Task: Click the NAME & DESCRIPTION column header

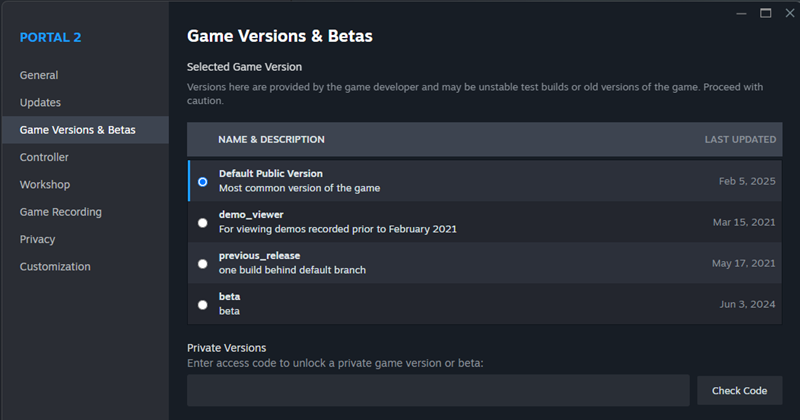Action: pyautogui.click(x=271, y=139)
